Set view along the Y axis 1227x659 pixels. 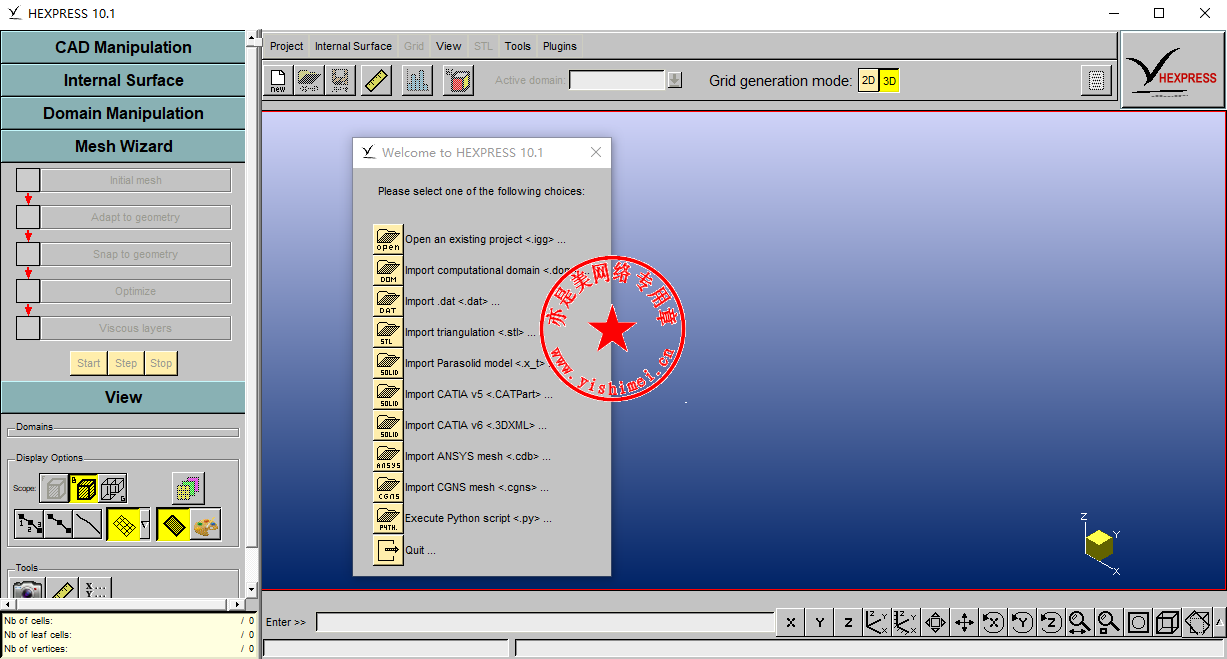tap(820, 622)
